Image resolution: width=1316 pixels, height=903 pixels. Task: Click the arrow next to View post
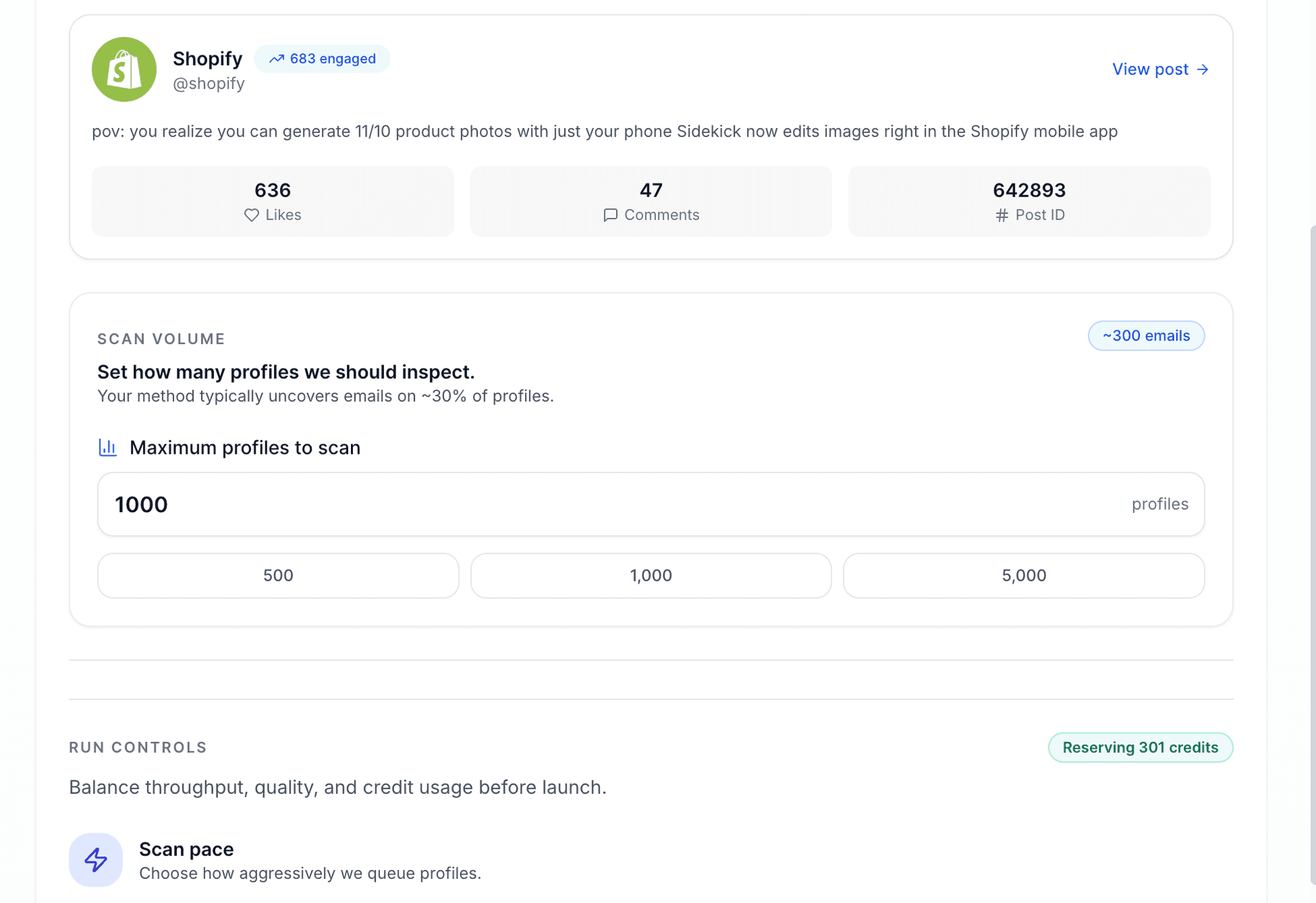click(x=1202, y=69)
